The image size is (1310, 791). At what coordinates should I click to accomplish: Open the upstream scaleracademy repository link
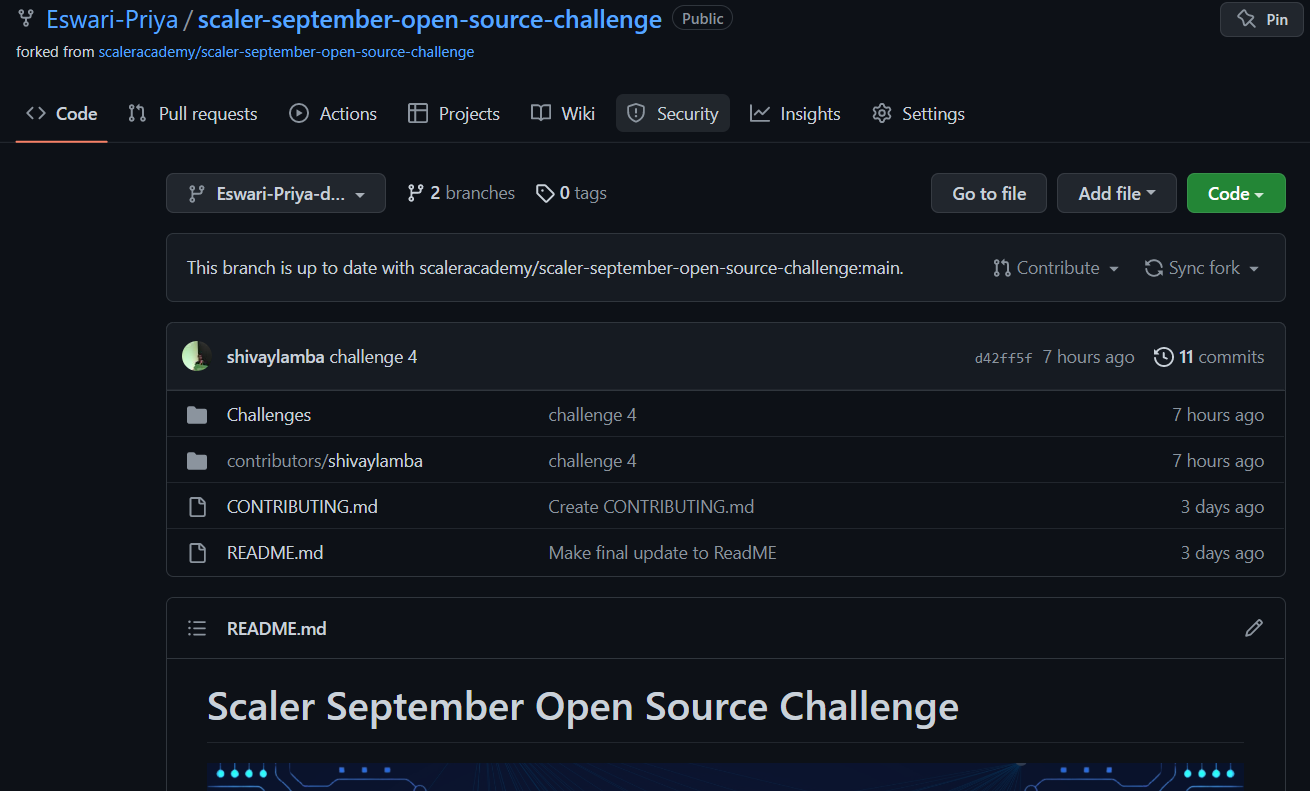click(x=286, y=51)
